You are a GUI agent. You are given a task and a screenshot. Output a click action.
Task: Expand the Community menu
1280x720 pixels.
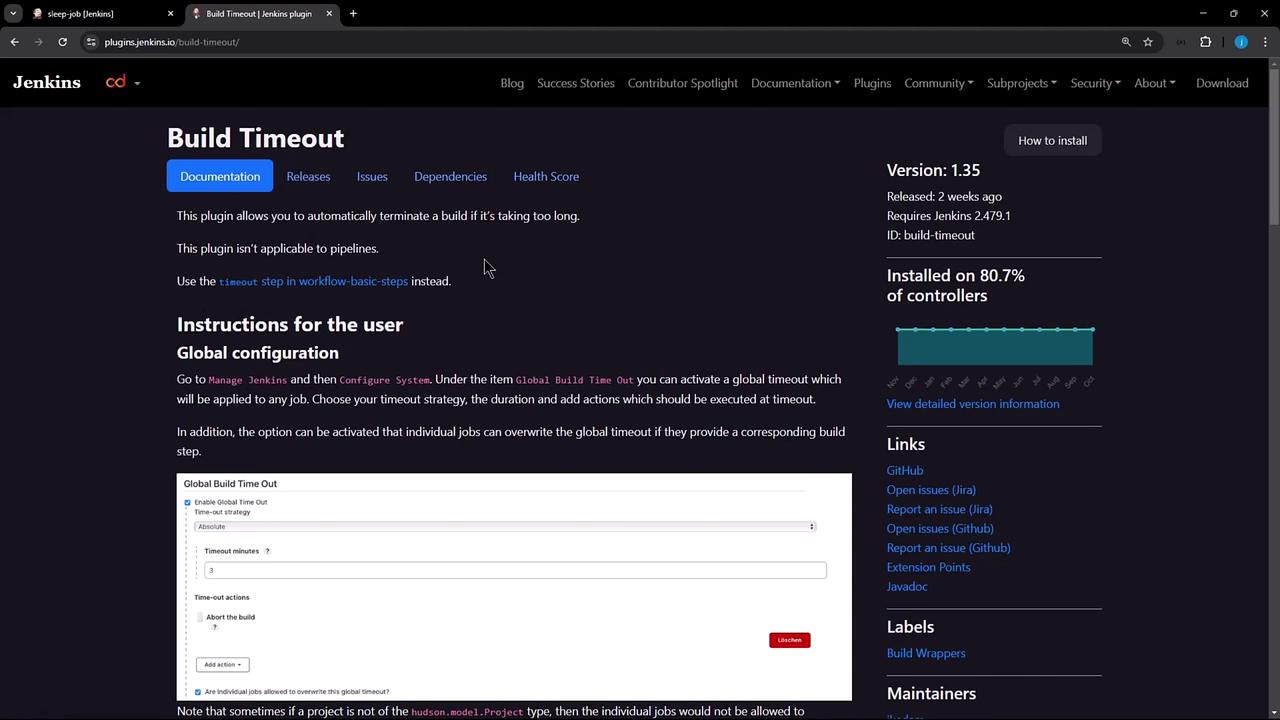939,83
